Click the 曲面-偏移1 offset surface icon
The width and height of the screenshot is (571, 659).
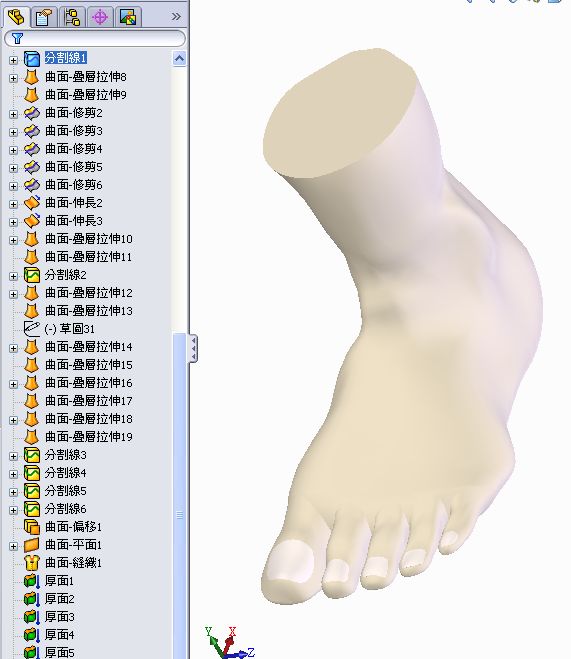coord(32,527)
